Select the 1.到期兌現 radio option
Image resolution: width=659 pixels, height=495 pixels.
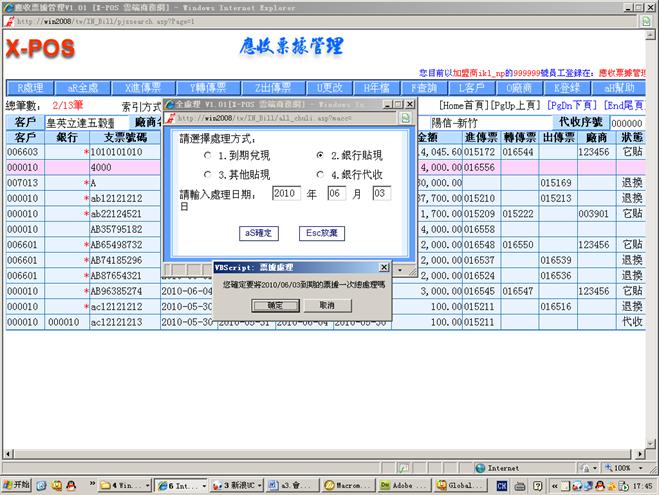click(207, 157)
